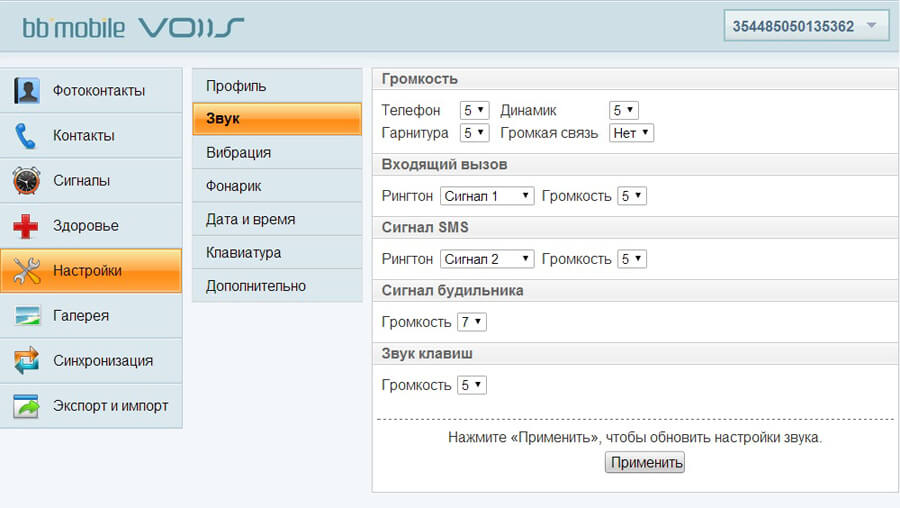Click the wrench Настройки icon

click(x=26, y=271)
